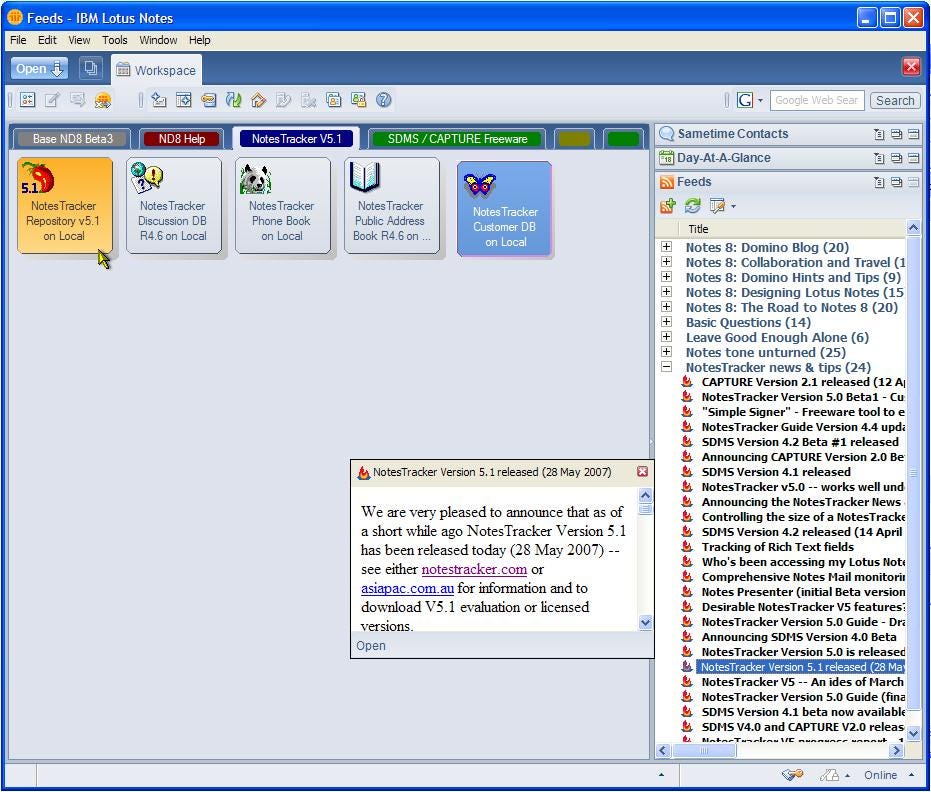The height and width of the screenshot is (792, 931).
Task: Expand the Leave Good Enough Alone feed
Action: (667, 336)
